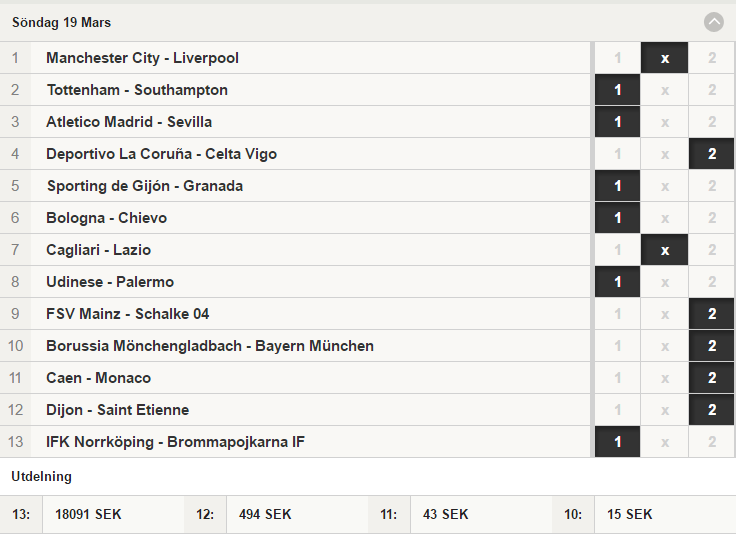Select draw (x) for Manchester City - Liverpool
The width and height of the screenshot is (736, 534).
[x=665, y=58]
